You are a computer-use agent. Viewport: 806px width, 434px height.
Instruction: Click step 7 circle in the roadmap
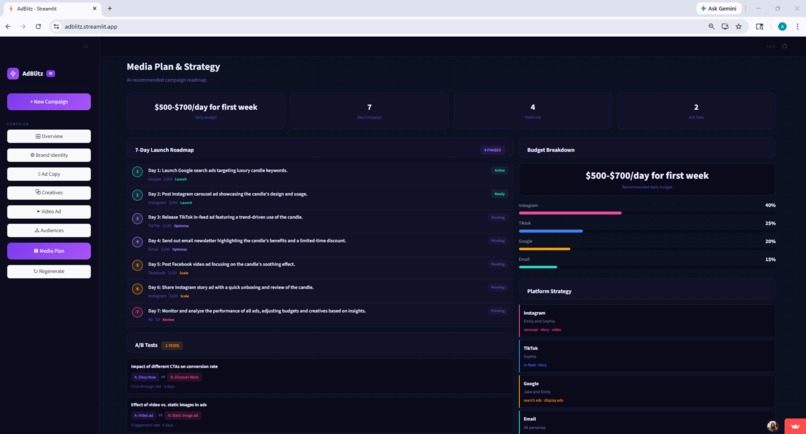point(137,312)
